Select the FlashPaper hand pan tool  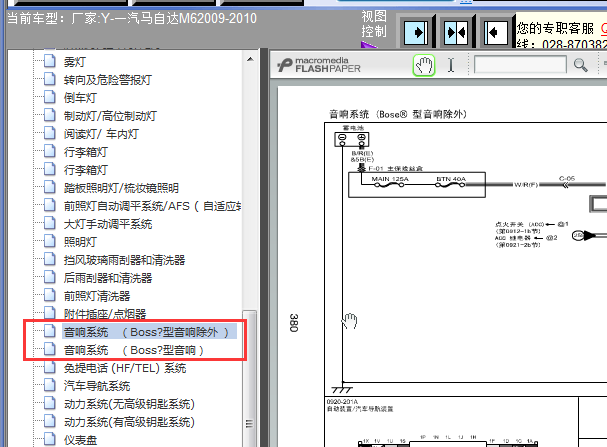click(x=424, y=65)
